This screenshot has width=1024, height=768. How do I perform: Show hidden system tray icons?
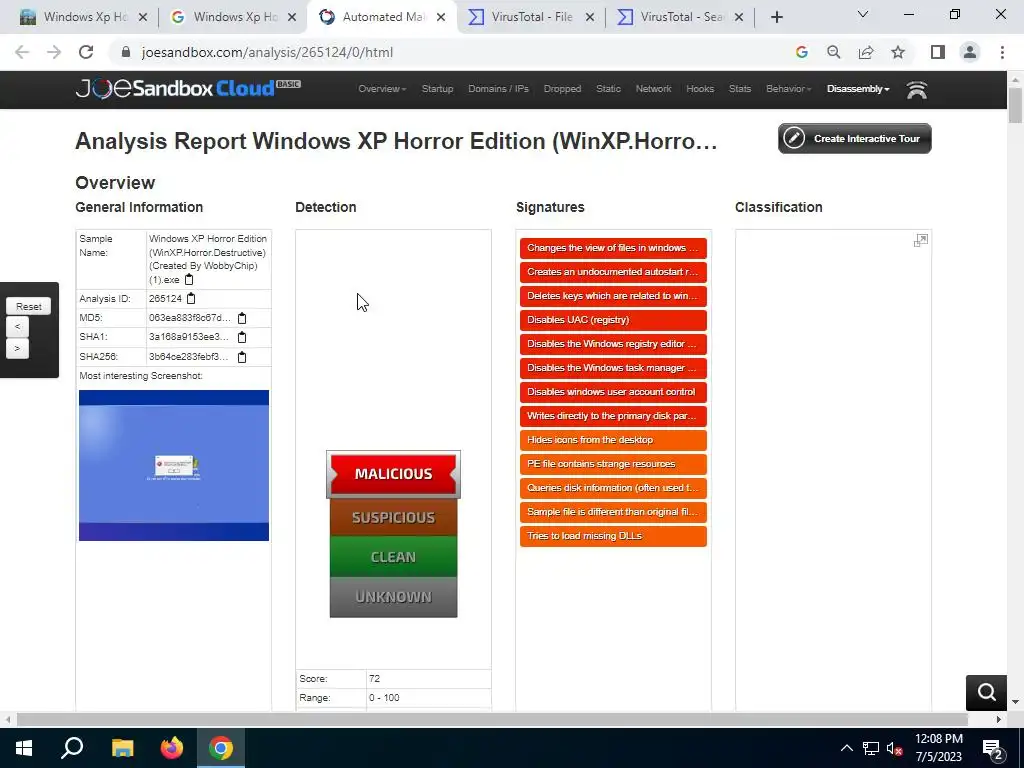pyautogui.click(x=846, y=748)
